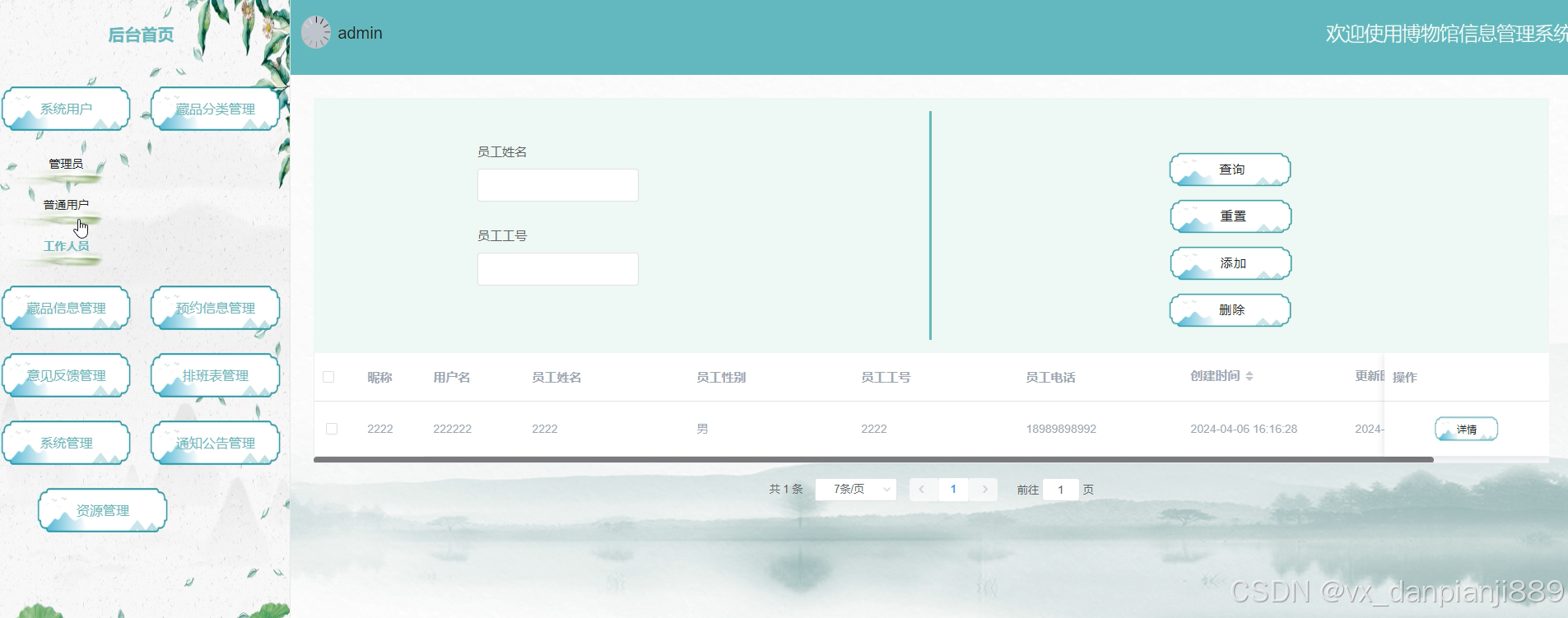Click username cell 222222
This screenshot has width=1568, height=618.
pos(452,429)
